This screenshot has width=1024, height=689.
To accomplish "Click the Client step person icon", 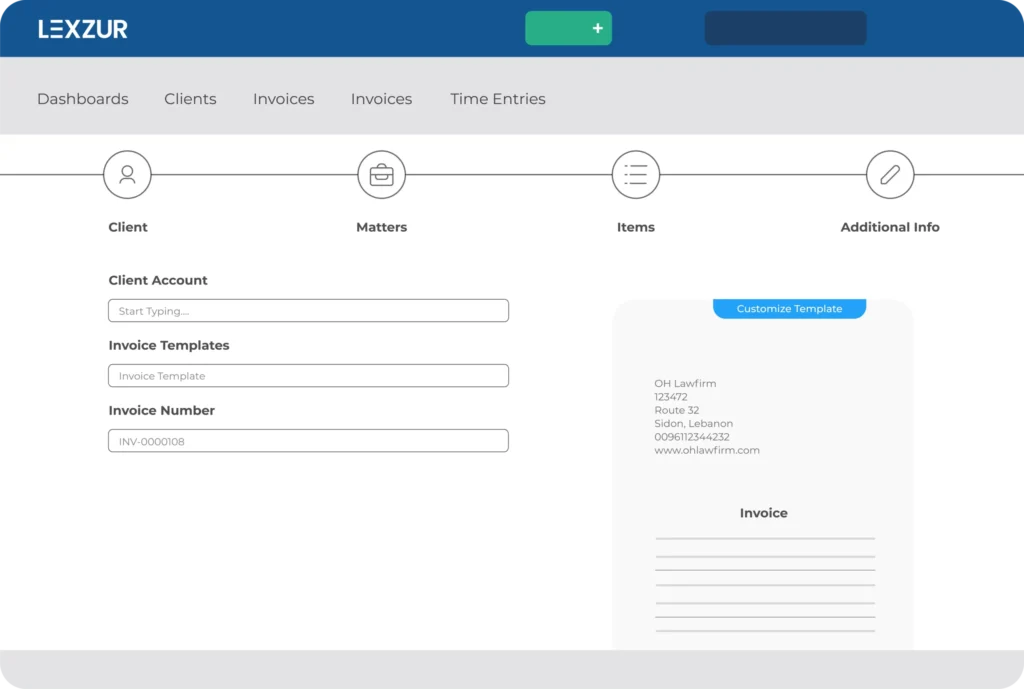I will coord(127,175).
